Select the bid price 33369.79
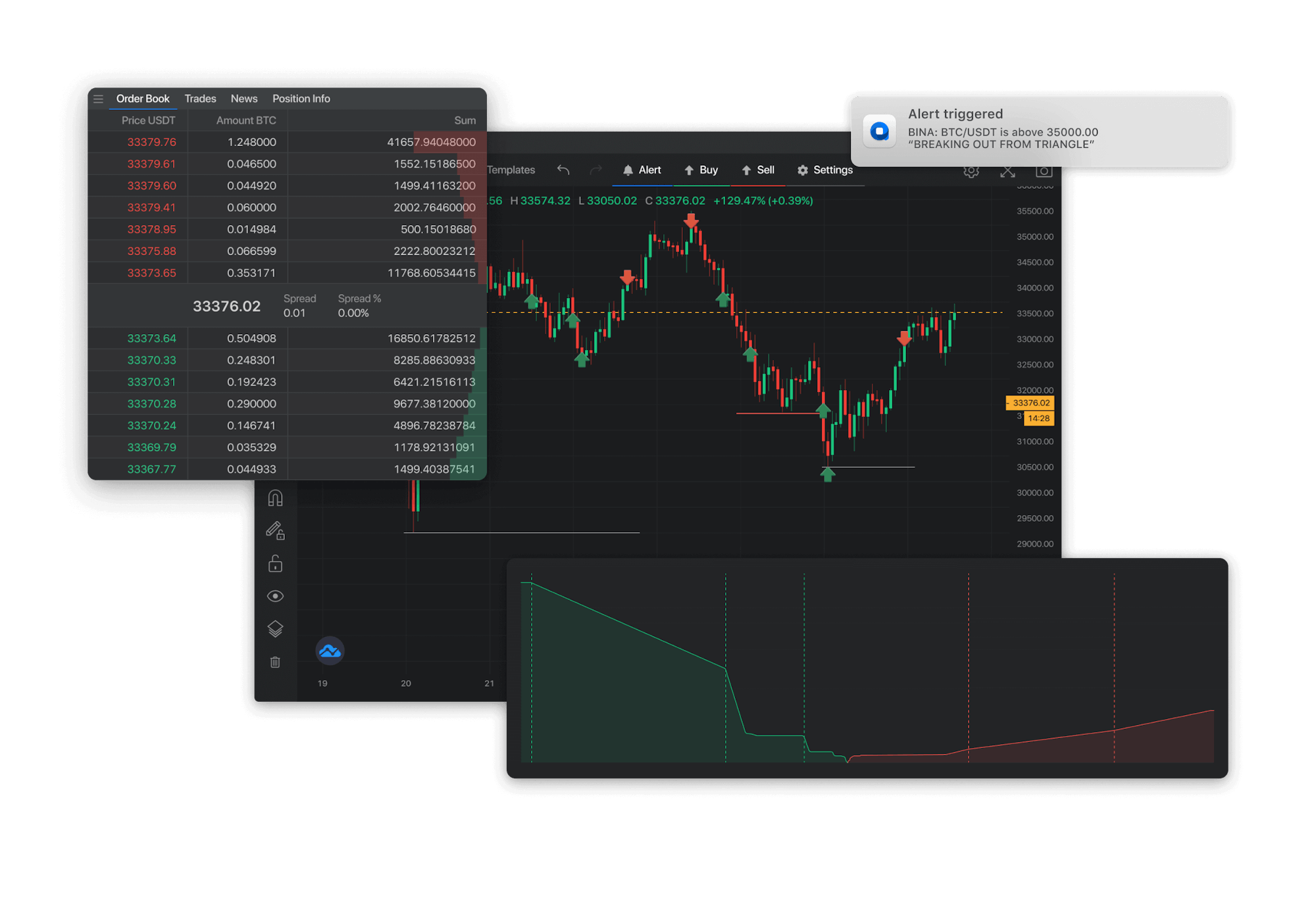Image resolution: width=1316 pixels, height=921 pixels. [x=151, y=447]
